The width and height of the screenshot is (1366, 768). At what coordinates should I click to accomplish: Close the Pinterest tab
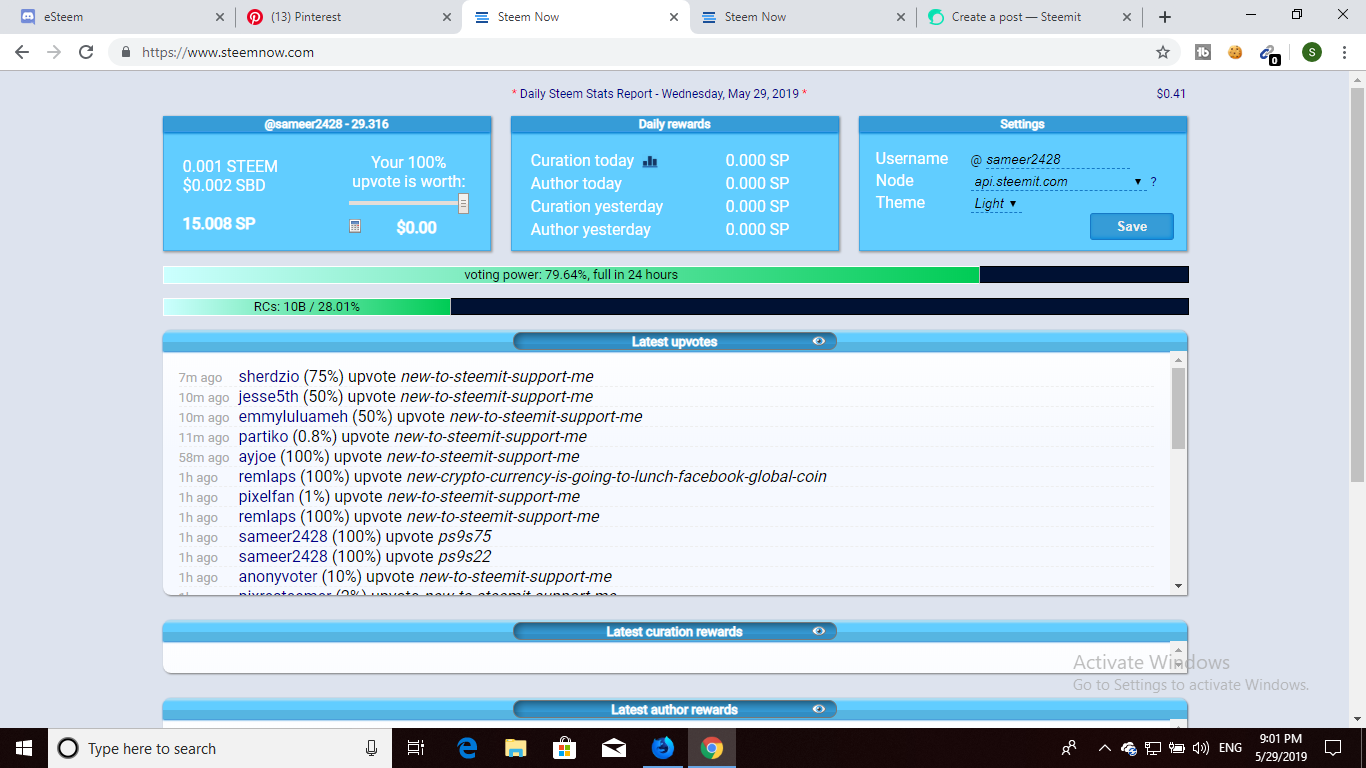(x=446, y=17)
